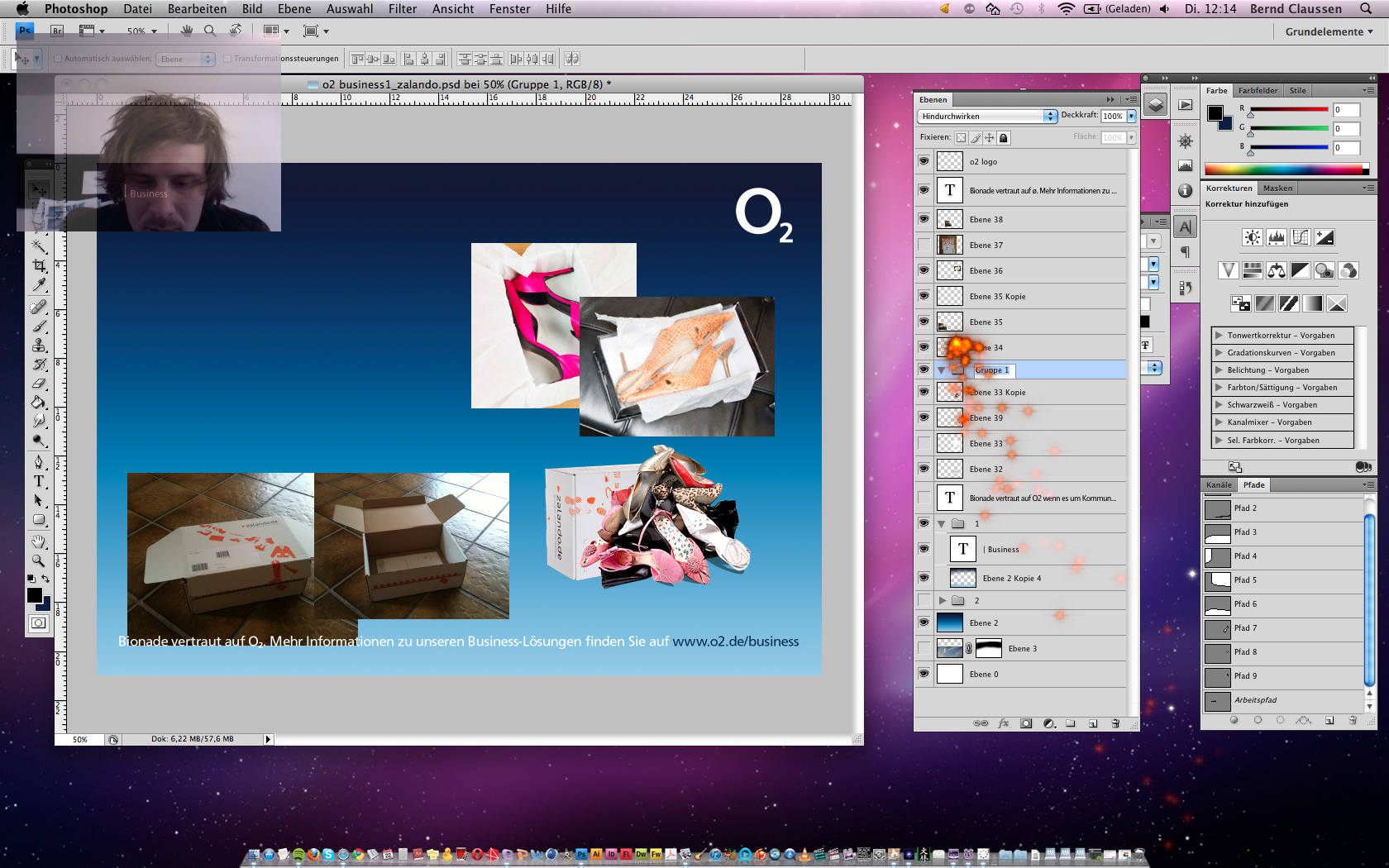Hide the o2 logo layer
The width and height of the screenshot is (1389, 868).
pos(924,161)
